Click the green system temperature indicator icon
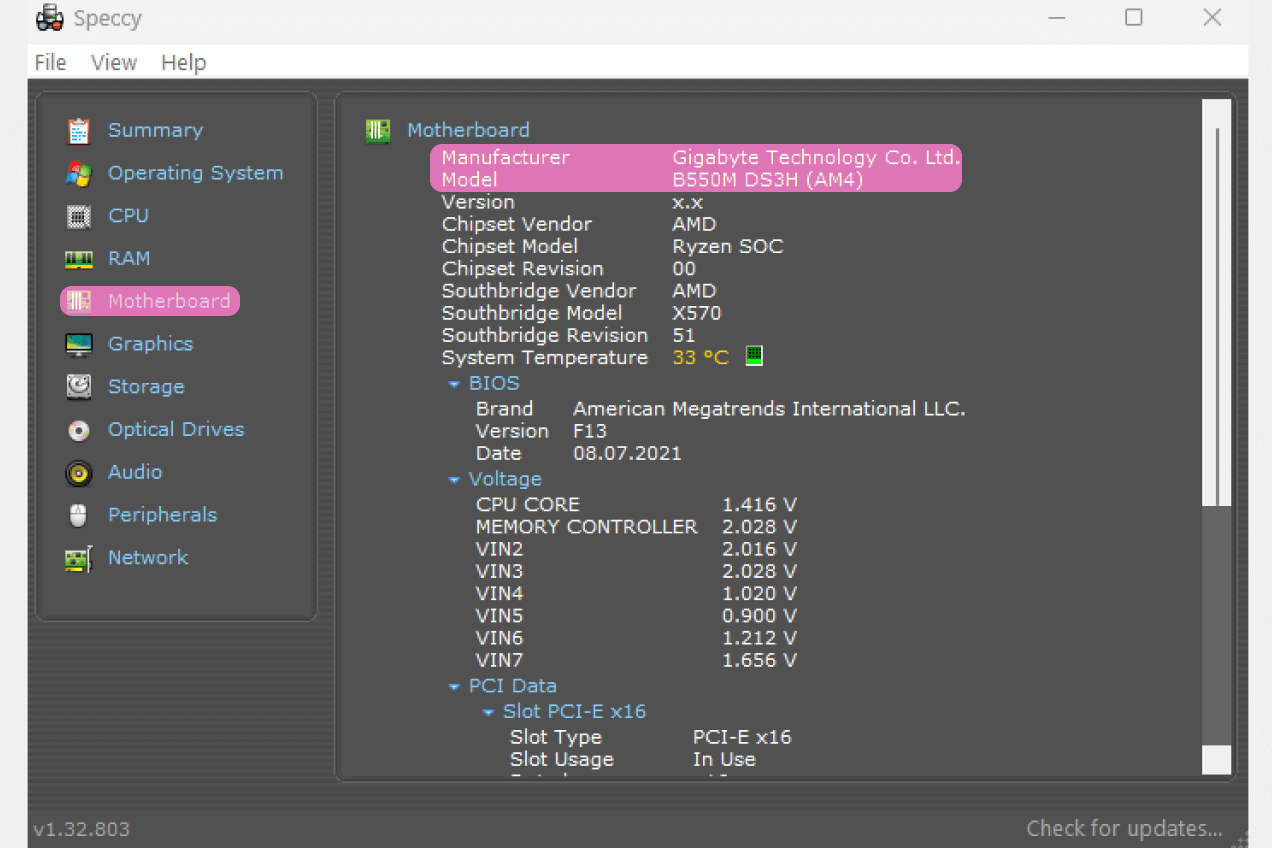 (x=754, y=357)
